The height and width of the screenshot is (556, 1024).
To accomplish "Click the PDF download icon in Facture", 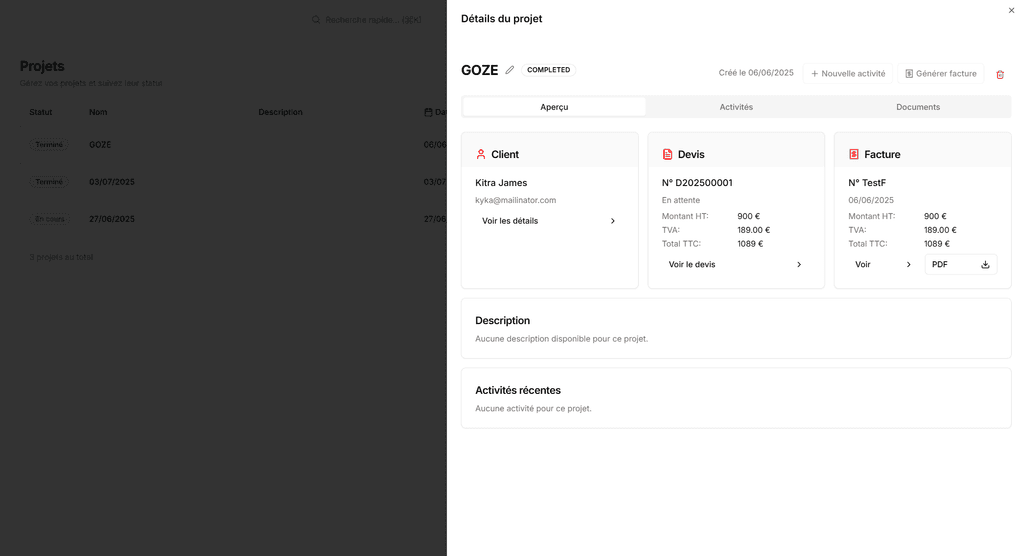I will click(x=985, y=265).
